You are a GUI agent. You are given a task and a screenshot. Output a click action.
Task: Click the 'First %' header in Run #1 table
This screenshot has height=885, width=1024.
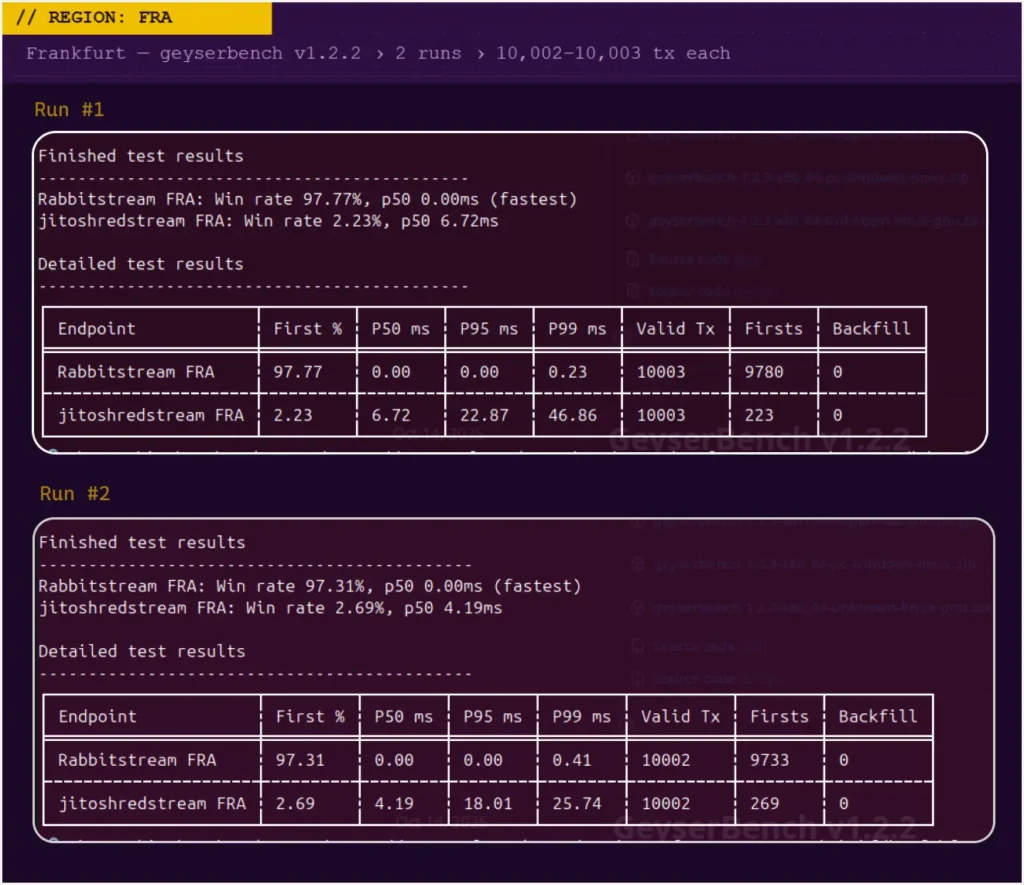click(x=308, y=329)
